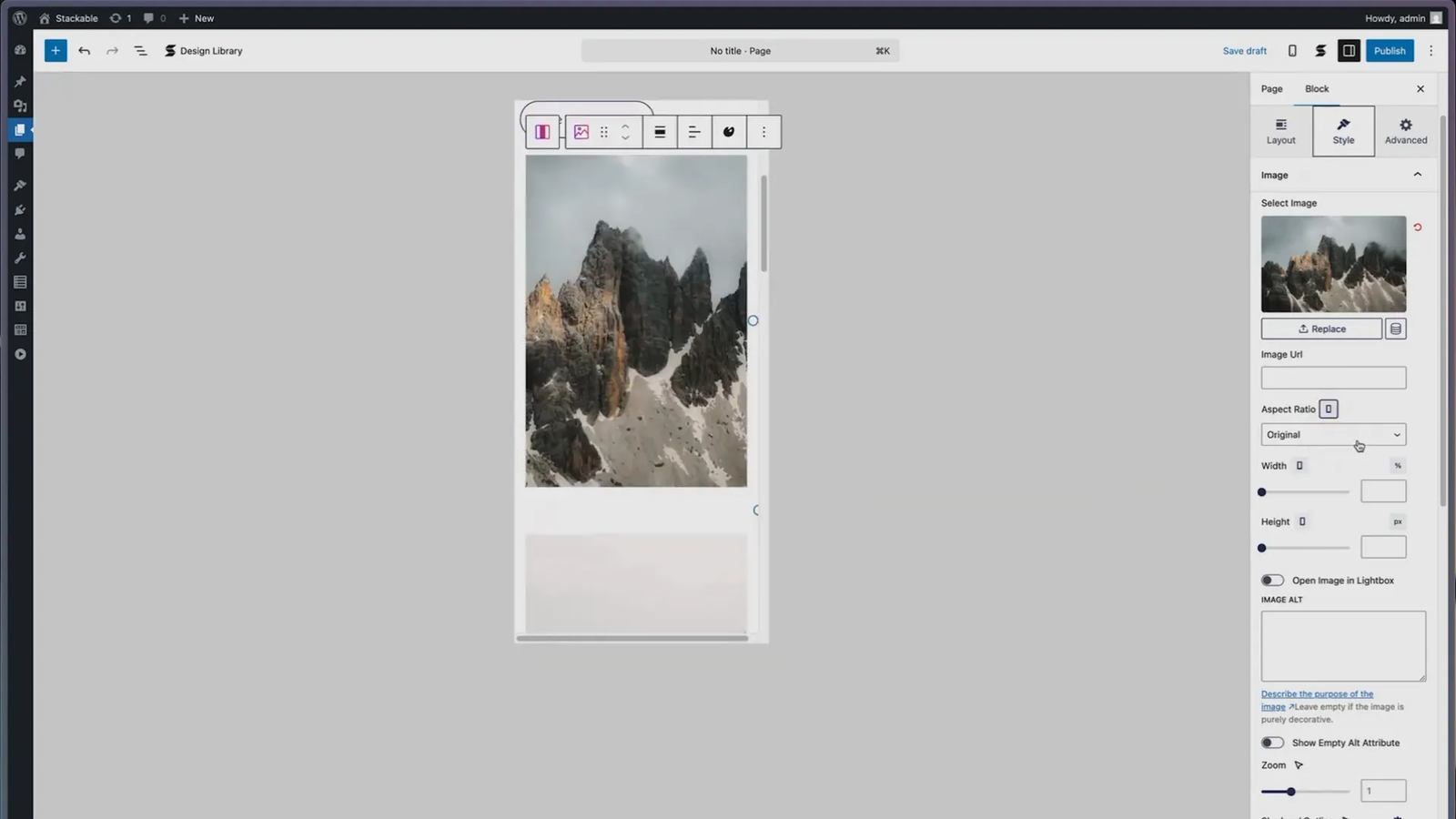1456x819 pixels.
Task: Open the Tools wrench sidebar icon
Action: 20,258
